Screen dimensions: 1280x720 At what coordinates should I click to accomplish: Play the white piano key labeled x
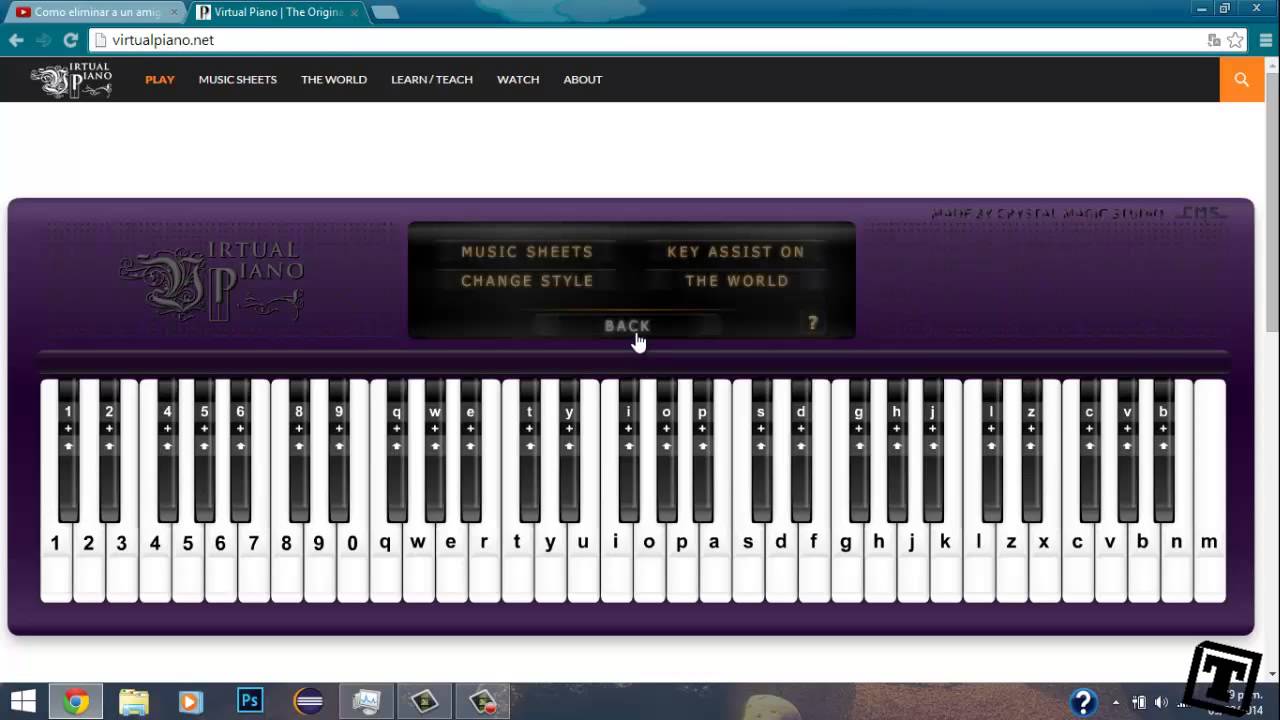pyautogui.click(x=1043, y=565)
